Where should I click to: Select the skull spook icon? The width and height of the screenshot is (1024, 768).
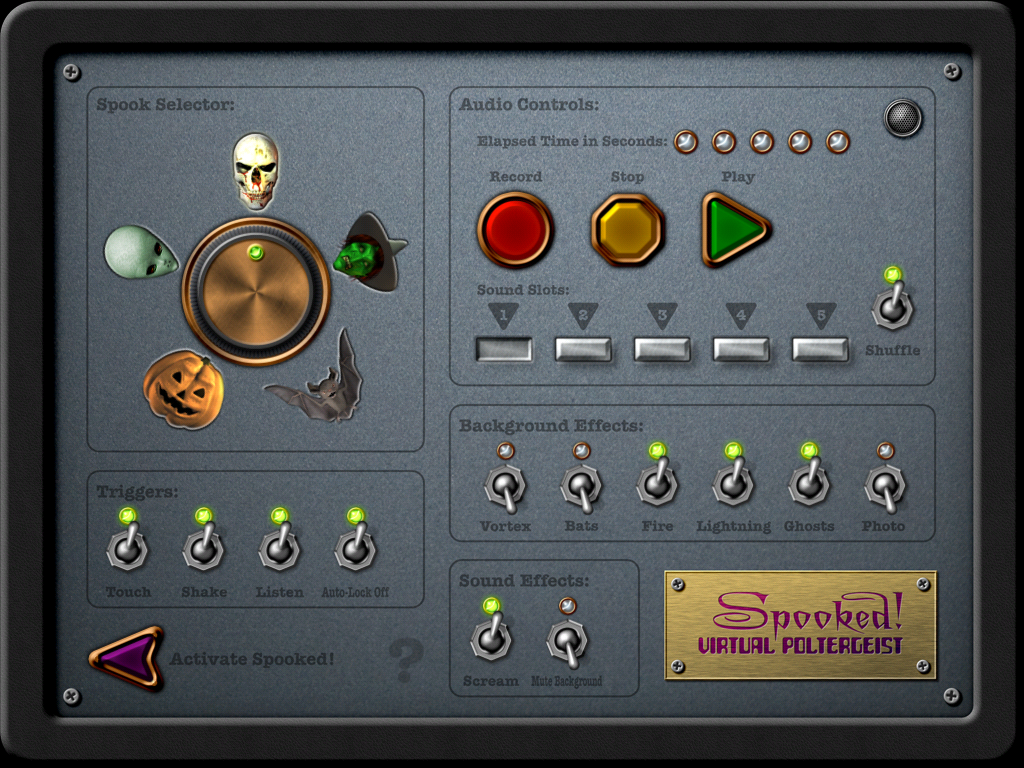[x=256, y=171]
